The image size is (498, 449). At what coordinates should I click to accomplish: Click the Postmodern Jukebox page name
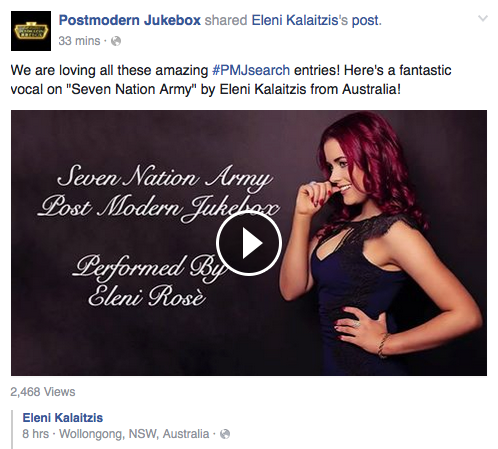click(130, 20)
